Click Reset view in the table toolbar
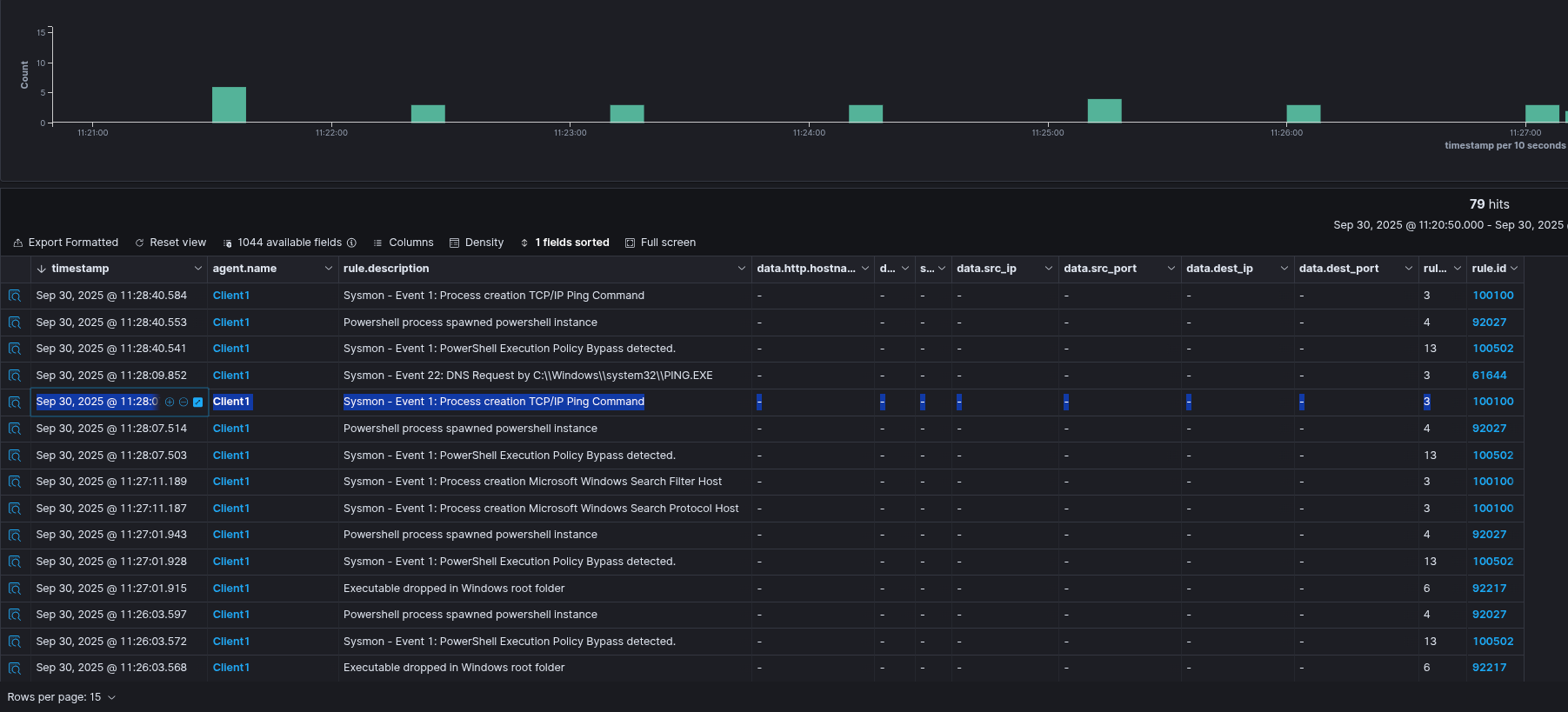Viewport: 1568px width, 712px height. click(x=170, y=243)
